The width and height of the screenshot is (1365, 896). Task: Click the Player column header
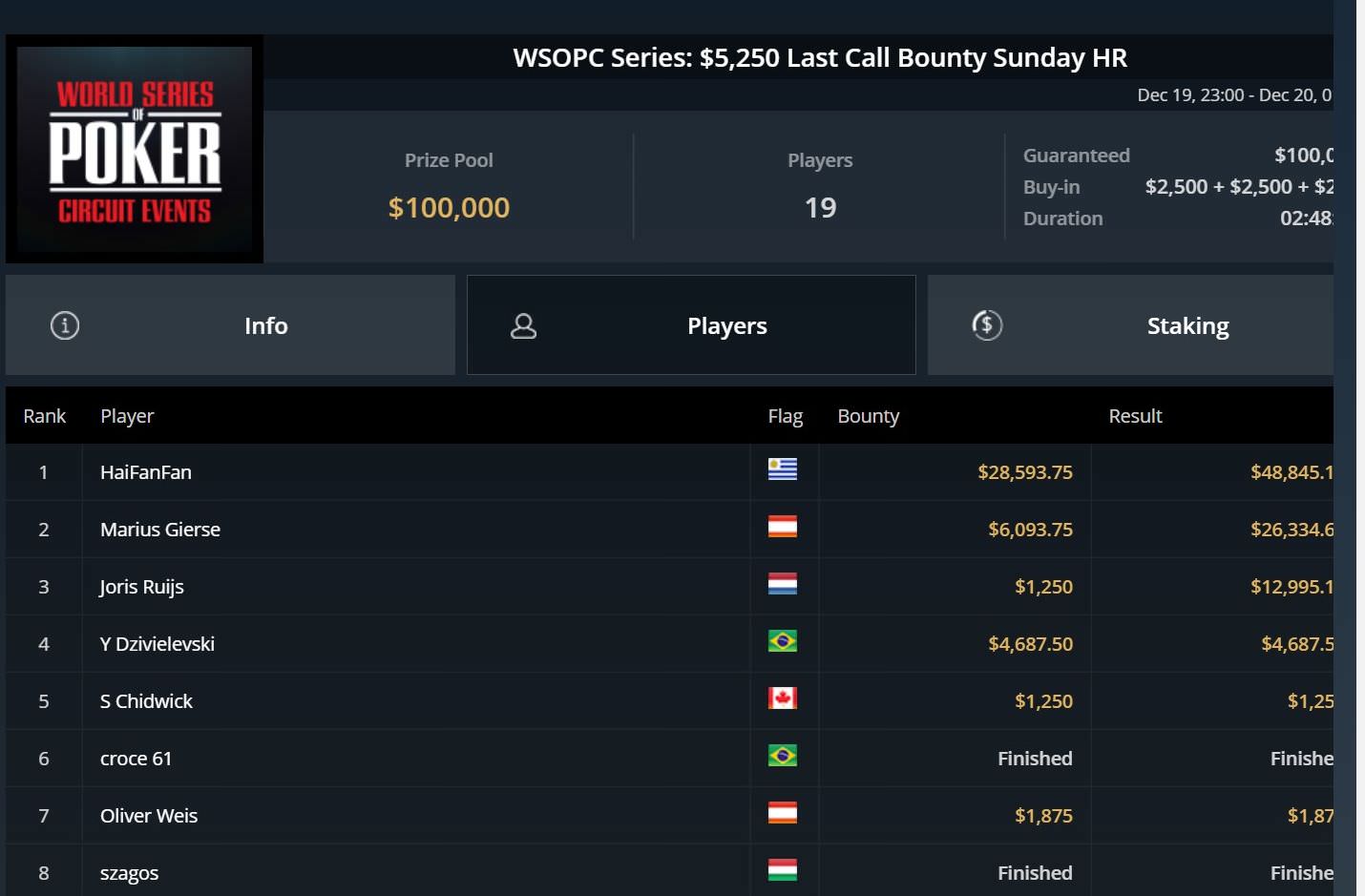tap(127, 416)
